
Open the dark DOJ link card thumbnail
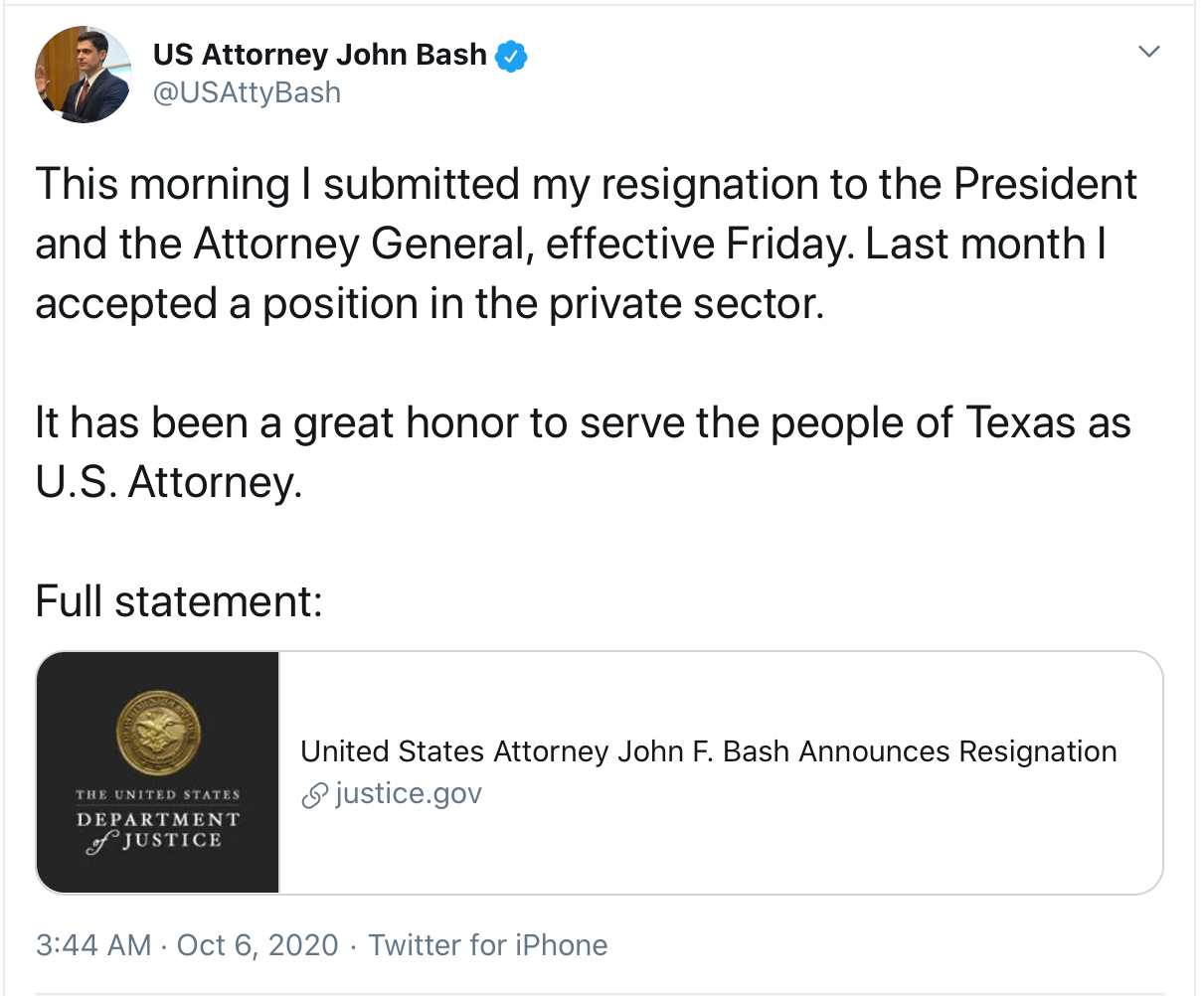pos(158,773)
